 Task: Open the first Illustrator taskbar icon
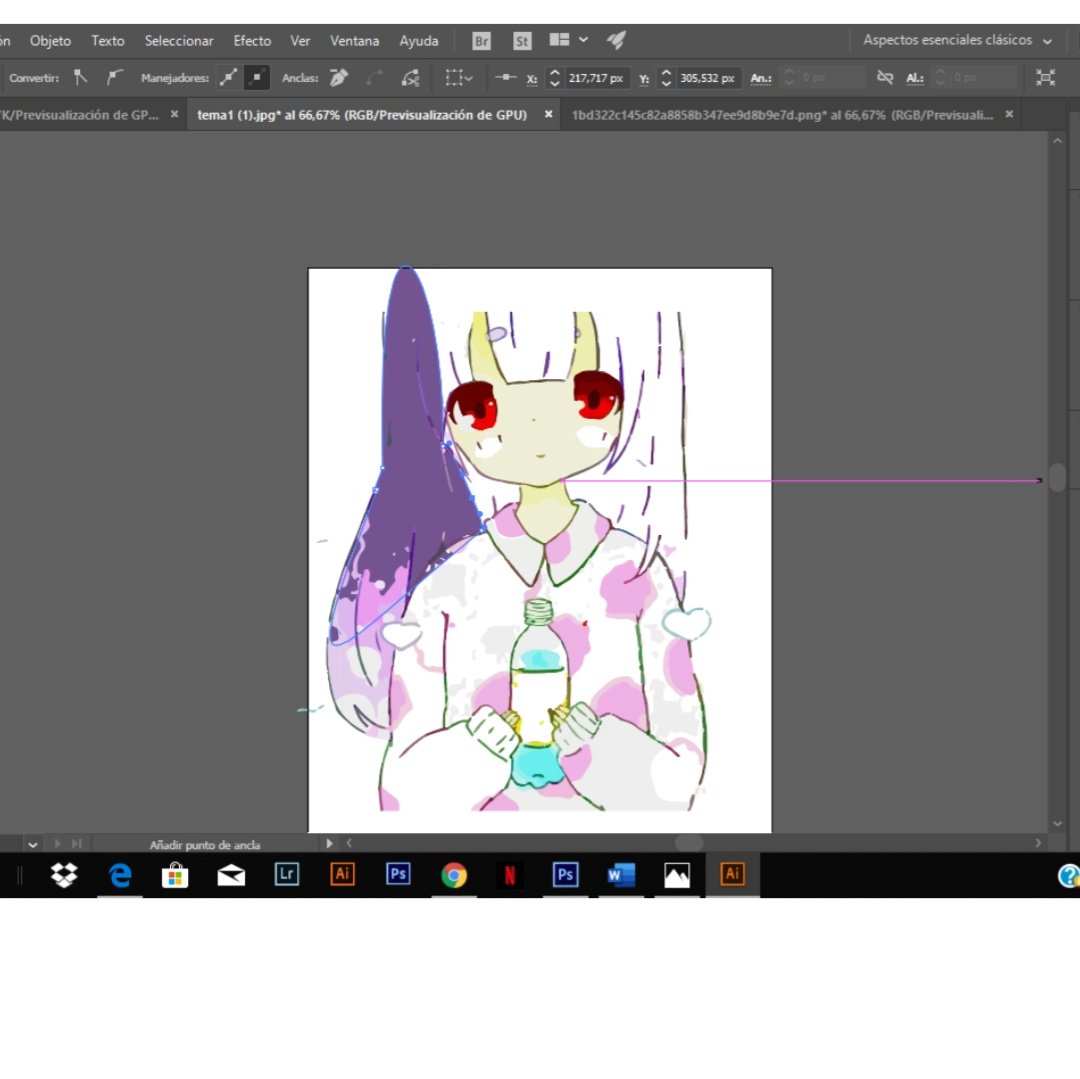coord(342,874)
